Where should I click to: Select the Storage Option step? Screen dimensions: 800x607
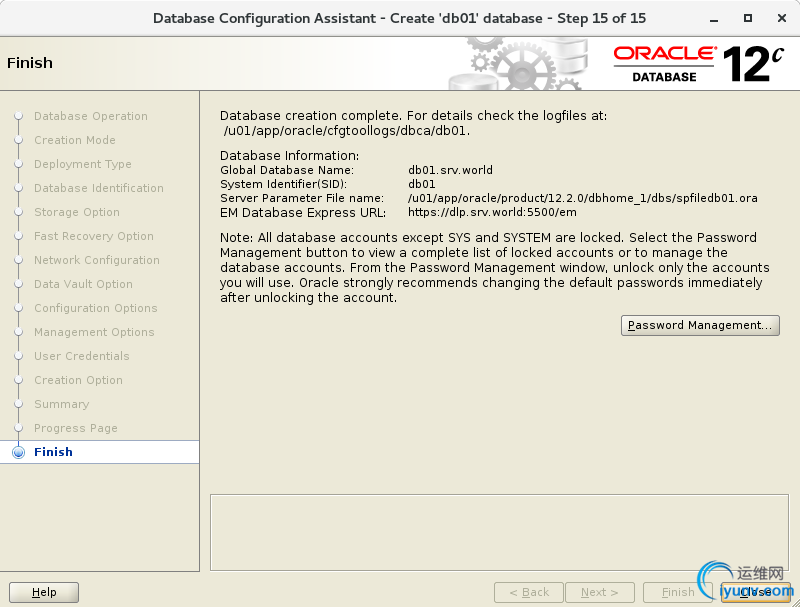[x=77, y=212]
